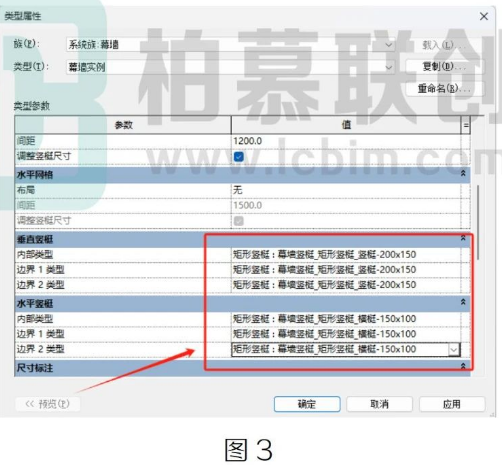Toggle the enabled 调整竖梃尺寸 checkbox
This screenshot has height=465, width=502.
(x=239, y=156)
